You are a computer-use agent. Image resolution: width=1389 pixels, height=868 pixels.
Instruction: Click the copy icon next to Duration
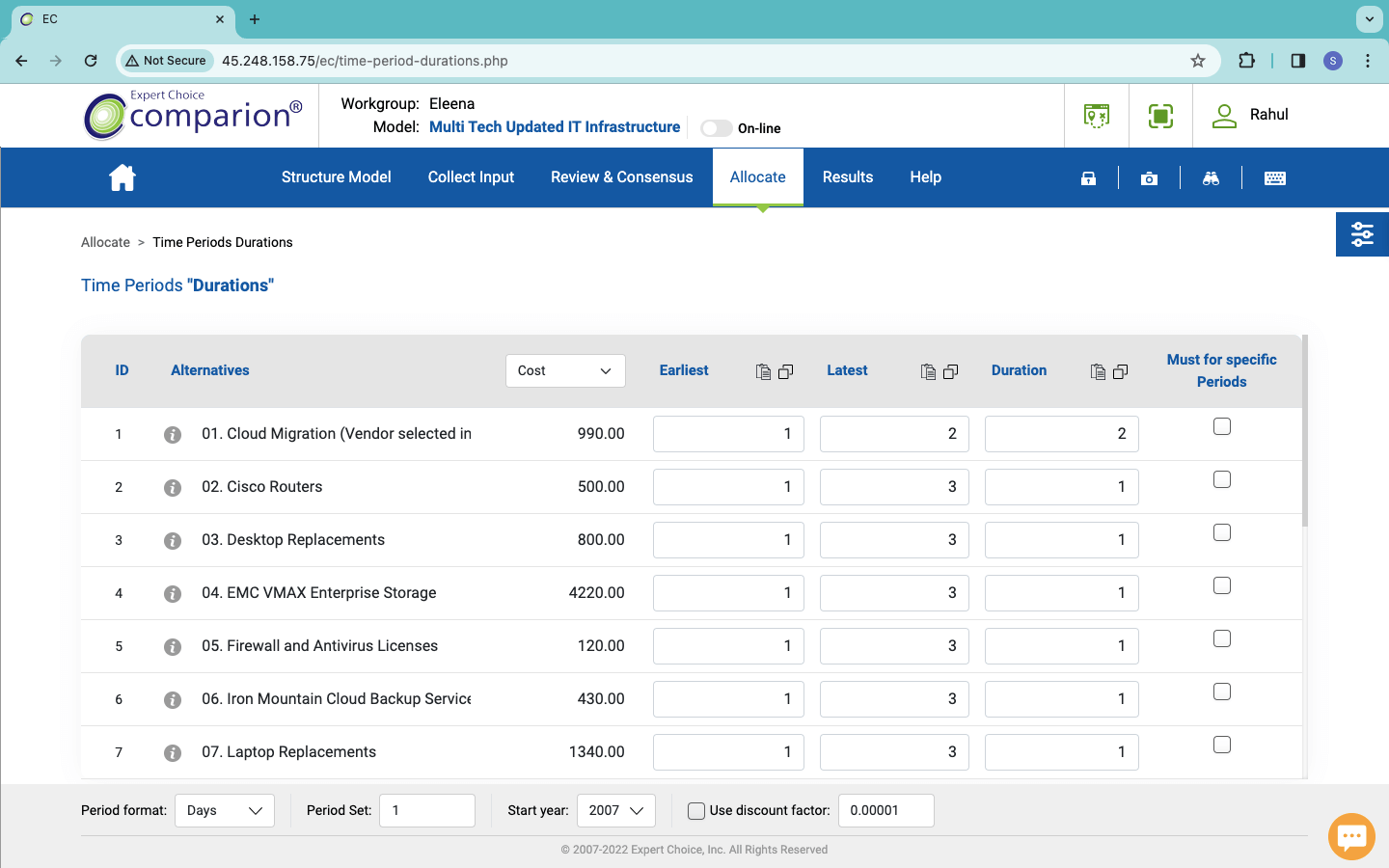(x=1120, y=371)
